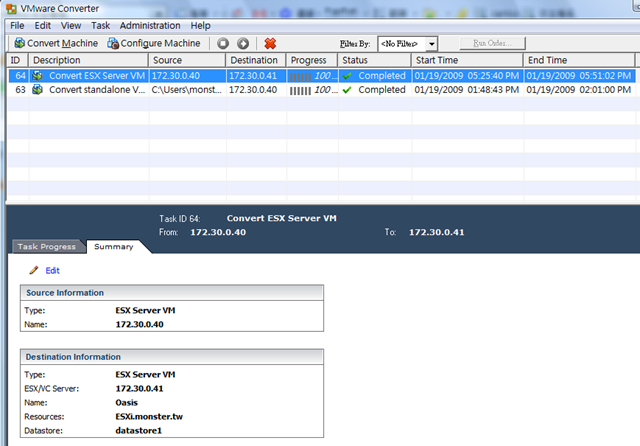Switch to the Task Progress tab
This screenshot has width=640, height=446.
point(47,246)
